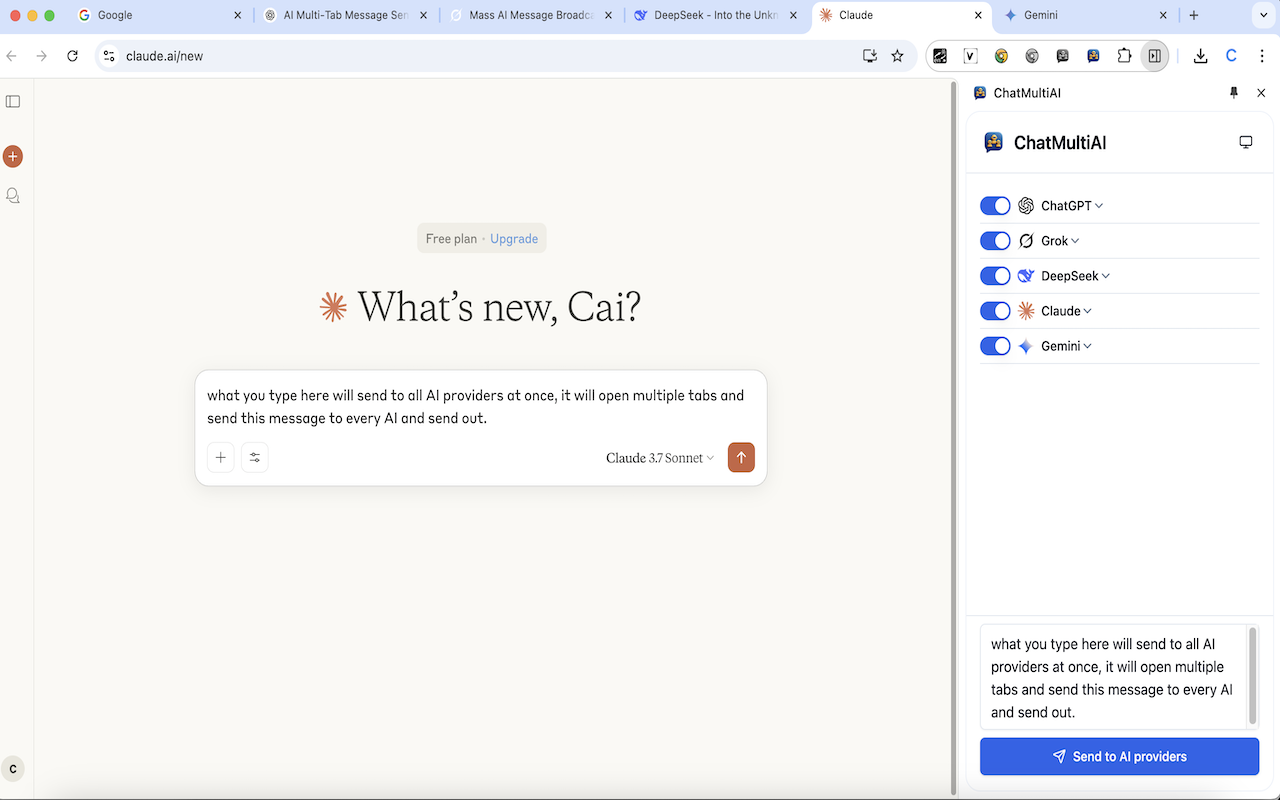The width and height of the screenshot is (1280, 800).
Task: Click the ChatMultiAI message box scrollbar
Action: (1253, 676)
